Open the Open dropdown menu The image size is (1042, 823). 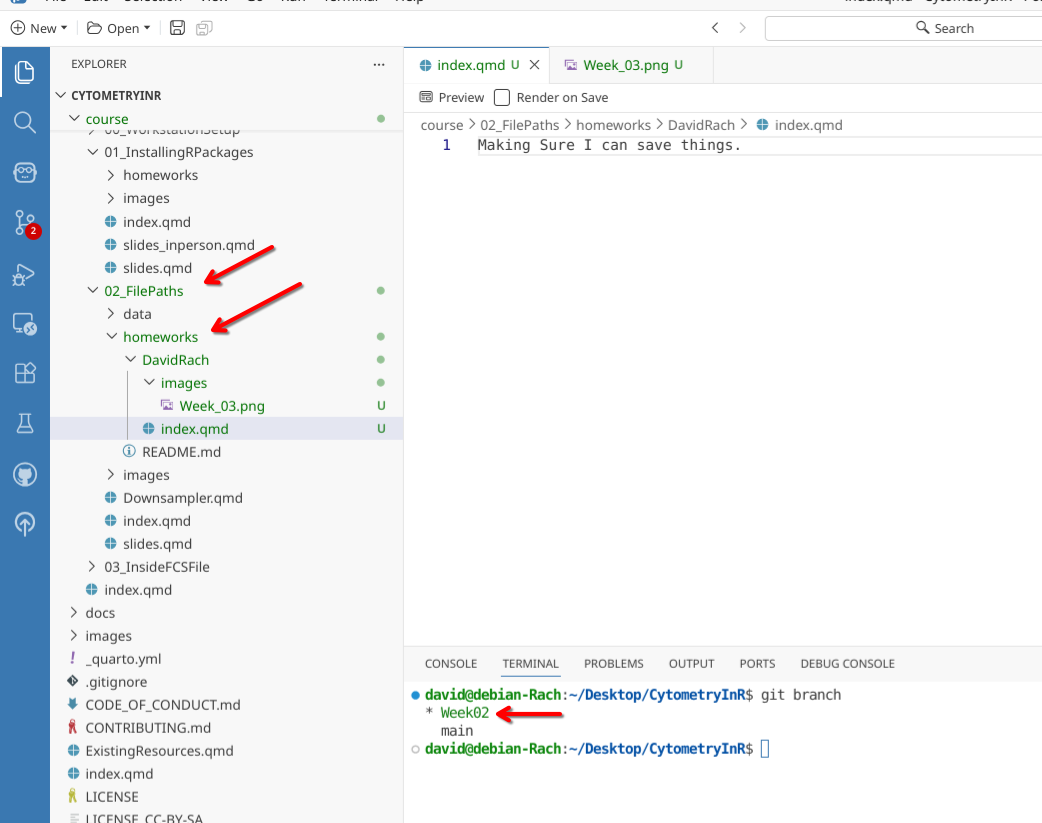coord(118,28)
